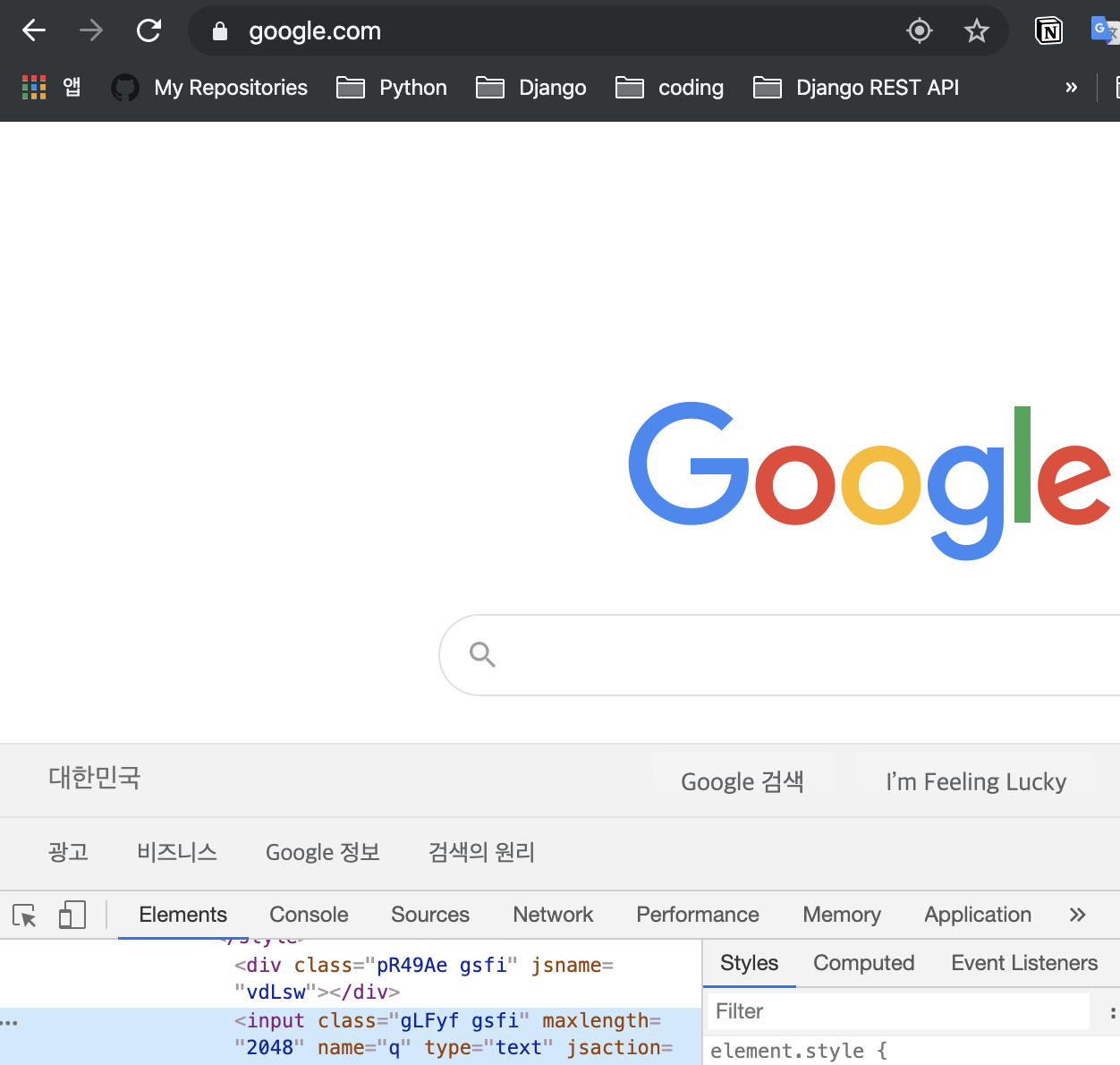
Task: Click the Styles Filter input field
Action: [x=899, y=1011]
